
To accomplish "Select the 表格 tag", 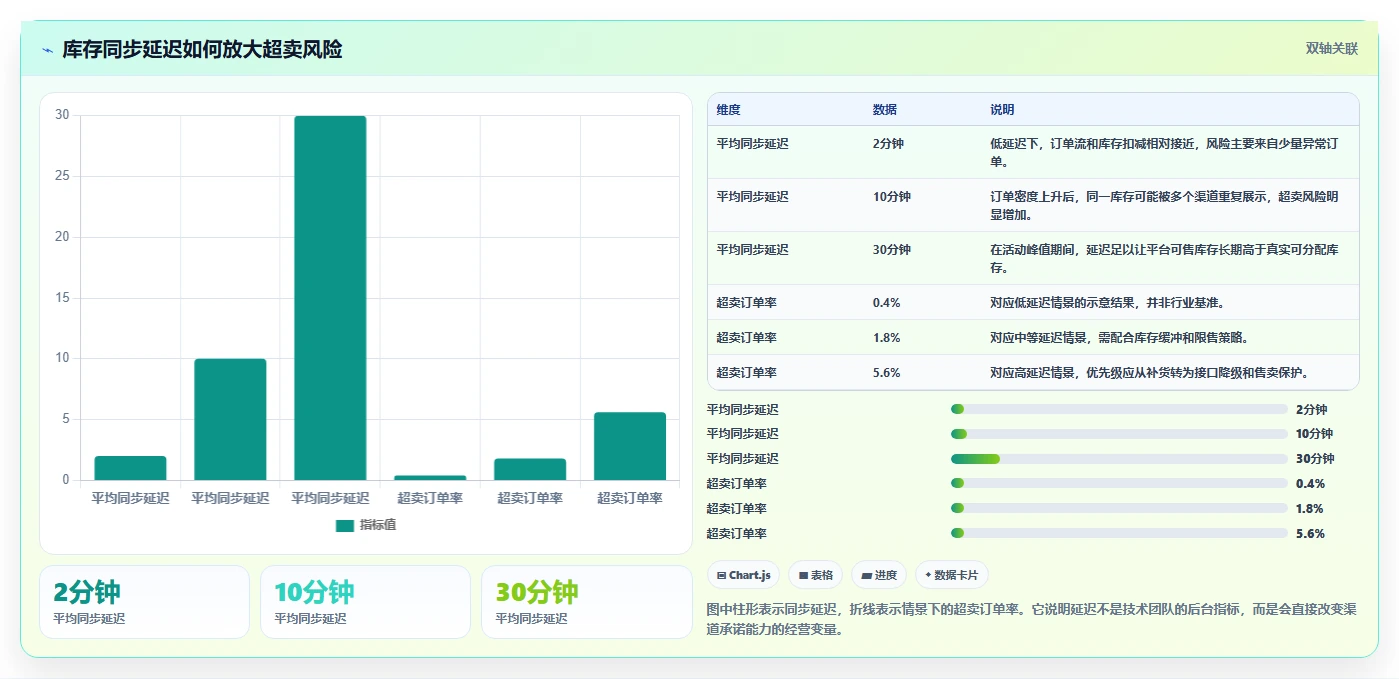I will coord(815,575).
